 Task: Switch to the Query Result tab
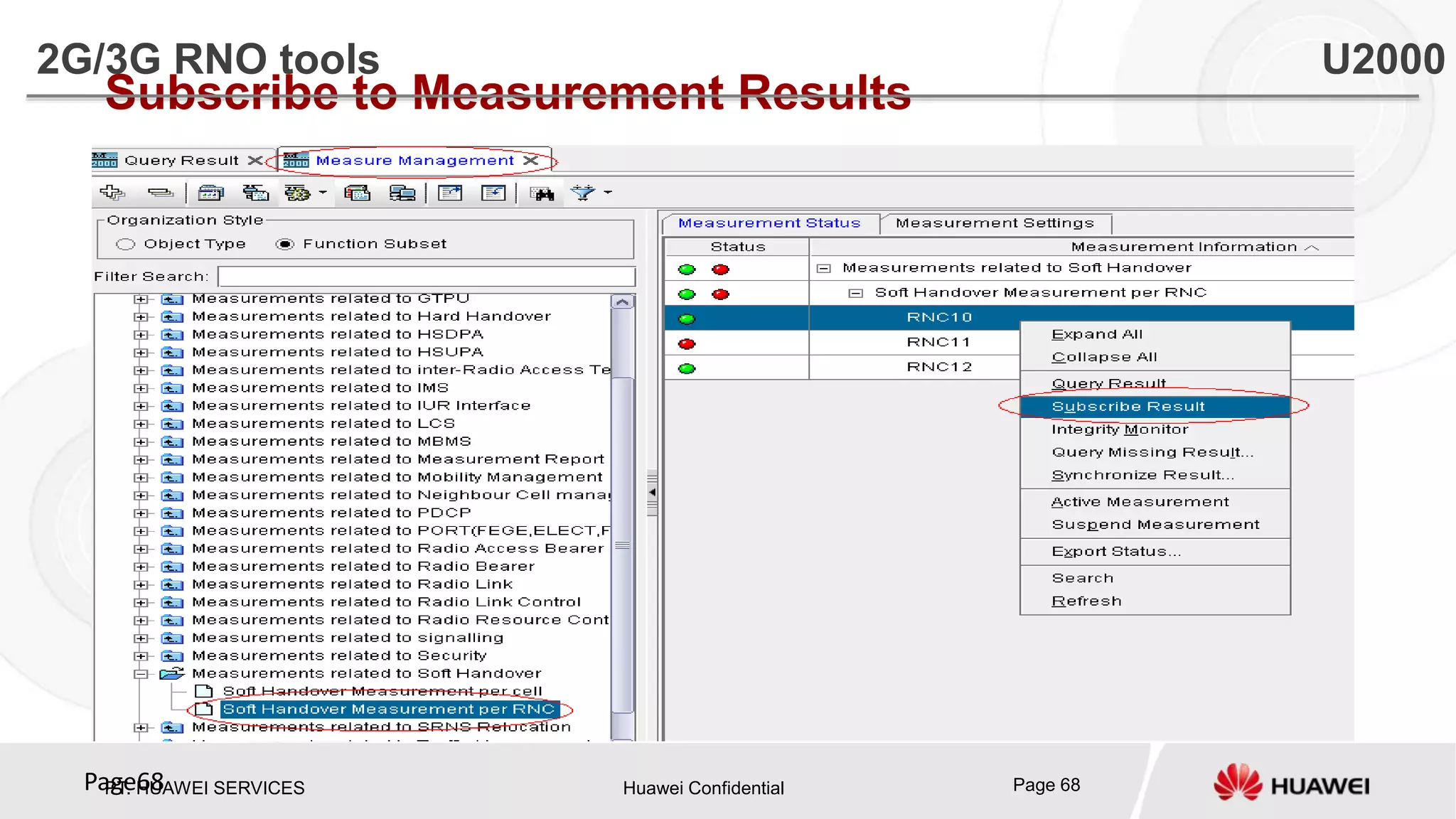(181, 161)
